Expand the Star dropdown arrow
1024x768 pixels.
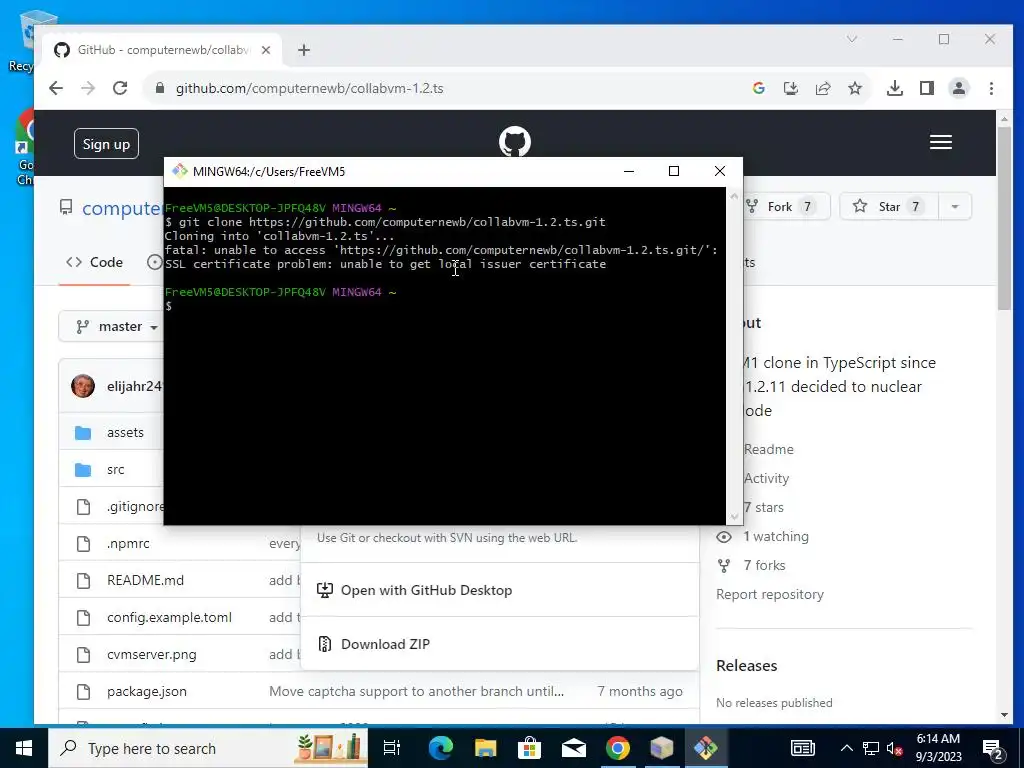955,207
